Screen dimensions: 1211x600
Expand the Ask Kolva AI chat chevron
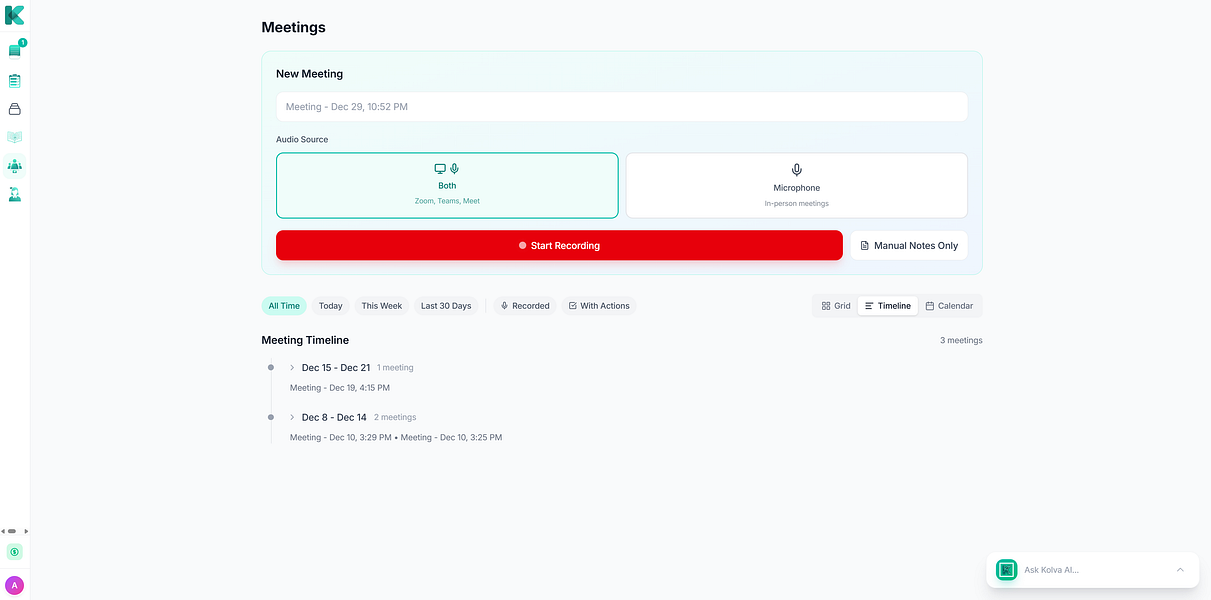click(1180, 570)
